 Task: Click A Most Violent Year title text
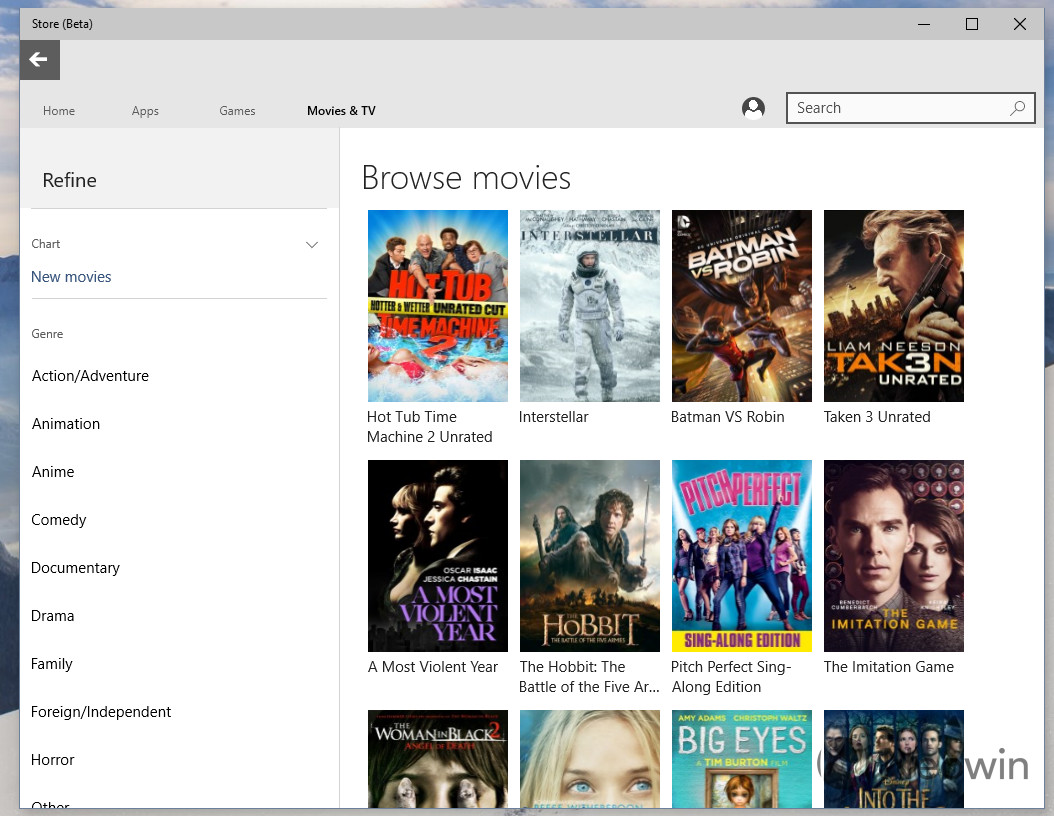pyautogui.click(x=433, y=667)
